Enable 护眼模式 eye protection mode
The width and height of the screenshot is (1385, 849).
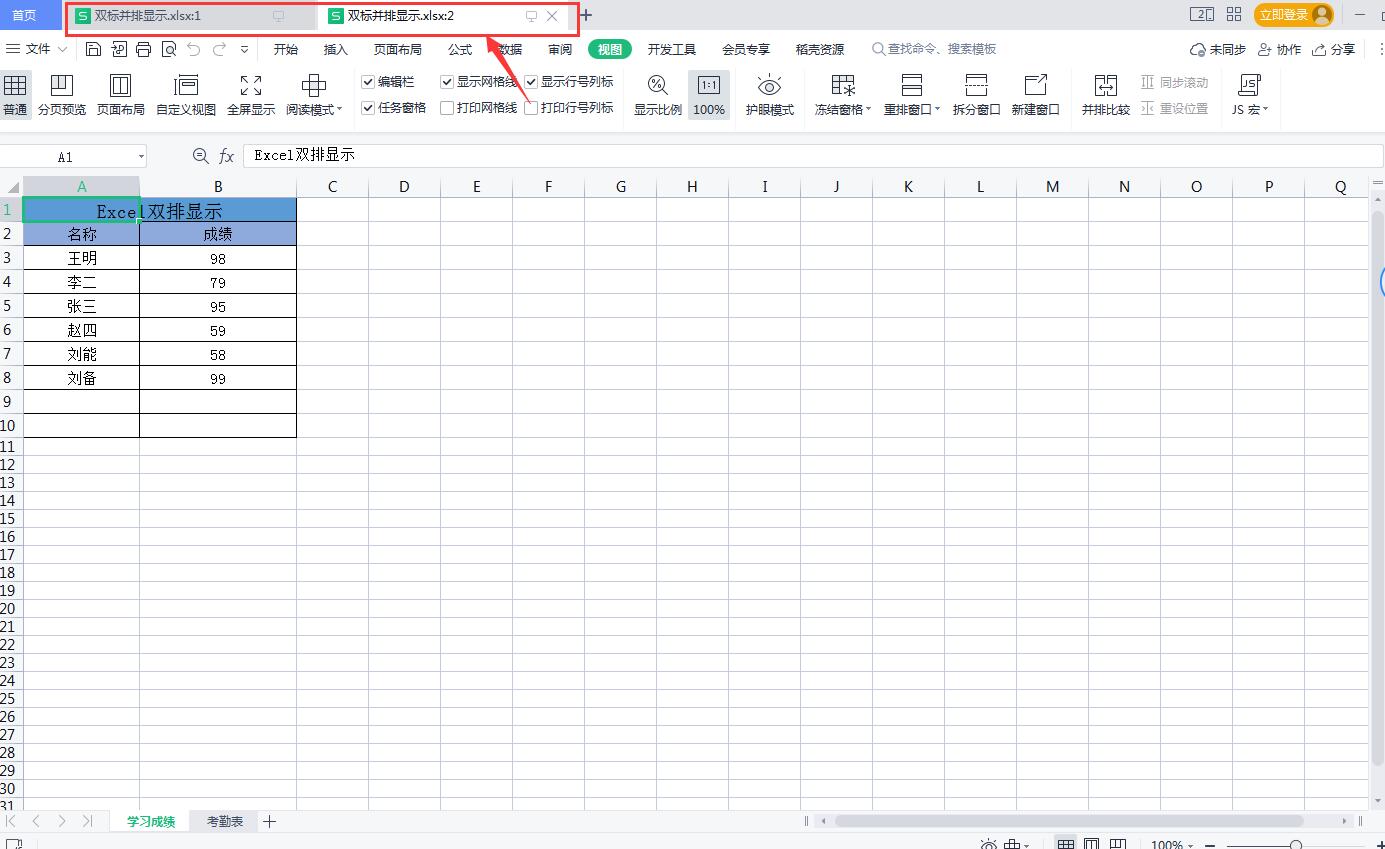click(769, 95)
